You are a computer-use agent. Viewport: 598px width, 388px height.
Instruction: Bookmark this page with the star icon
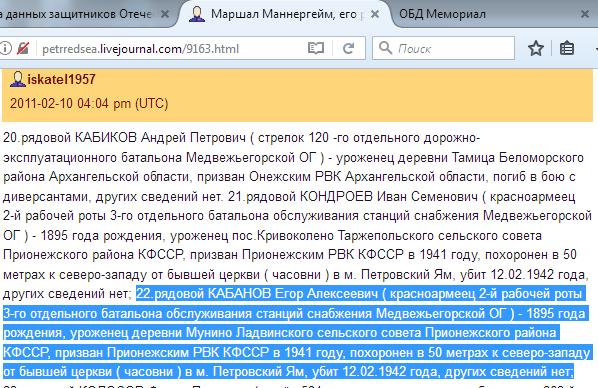pyautogui.click(x=536, y=48)
